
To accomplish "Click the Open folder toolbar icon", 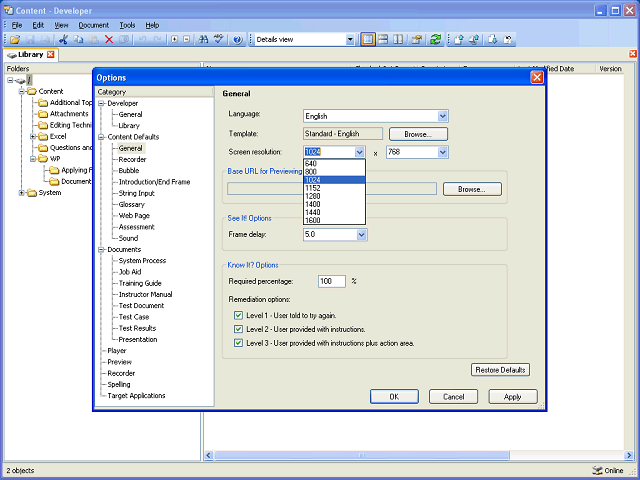I will (x=15, y=40).
